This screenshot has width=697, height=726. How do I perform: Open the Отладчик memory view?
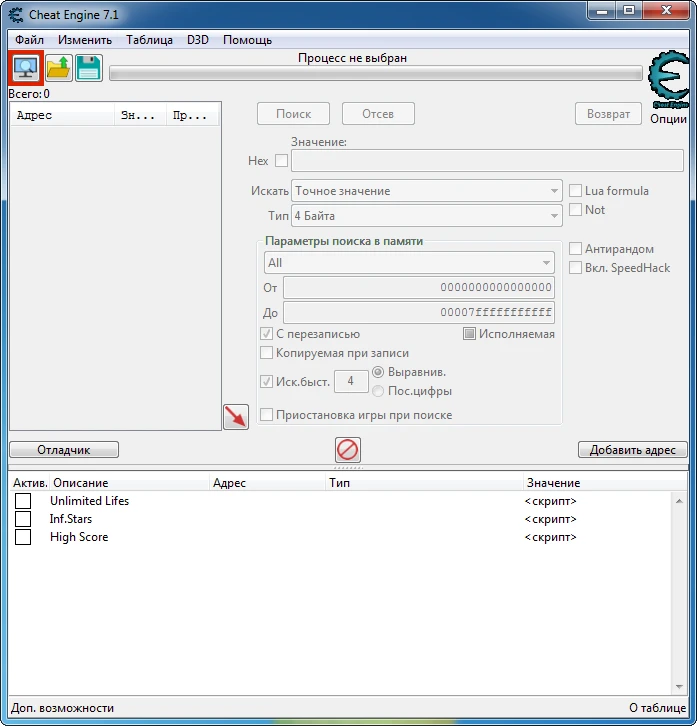[64, 450]
